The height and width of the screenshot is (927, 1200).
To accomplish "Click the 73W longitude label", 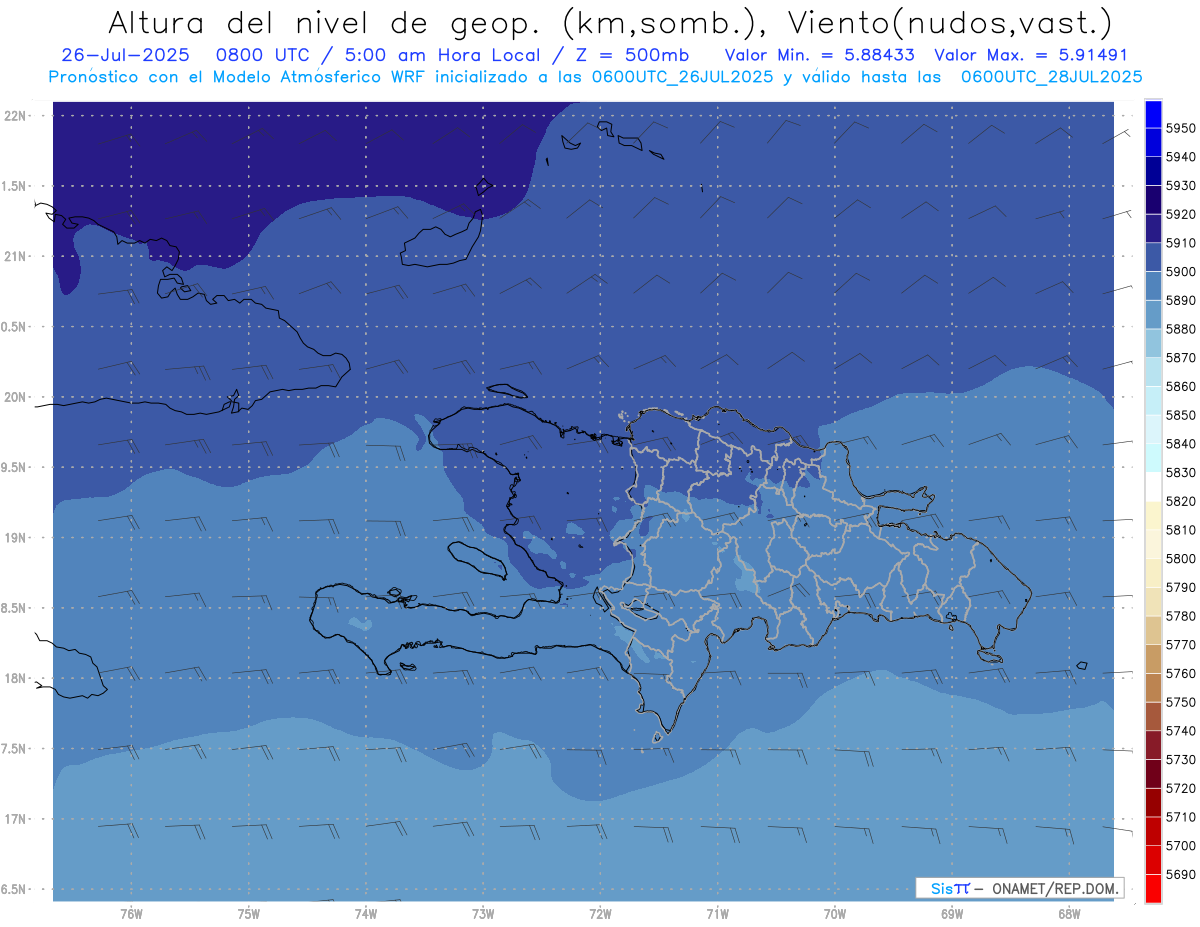I will [x=483, y=913].
